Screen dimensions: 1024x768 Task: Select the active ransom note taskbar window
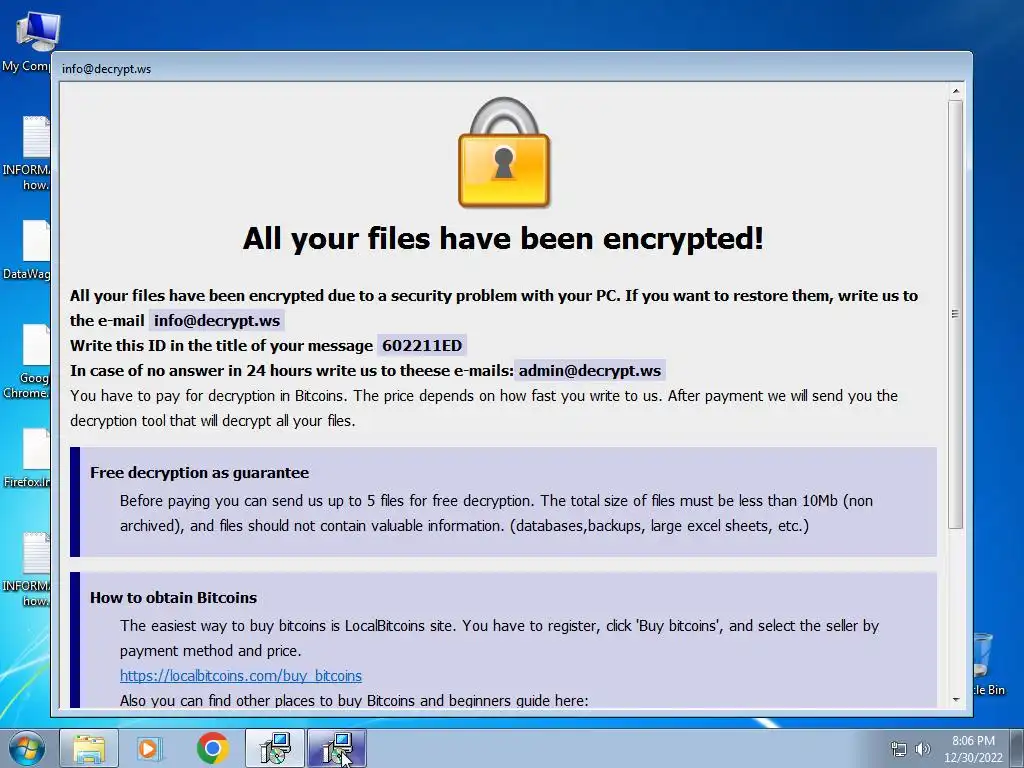[x=337, y=749]
